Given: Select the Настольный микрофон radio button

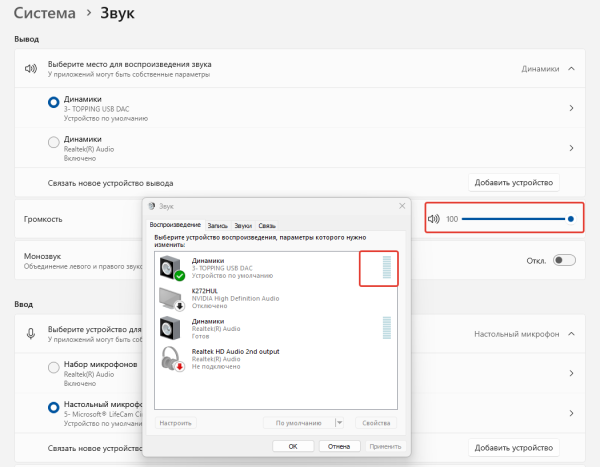Looking at the screenshot, I should click(54, 407).
